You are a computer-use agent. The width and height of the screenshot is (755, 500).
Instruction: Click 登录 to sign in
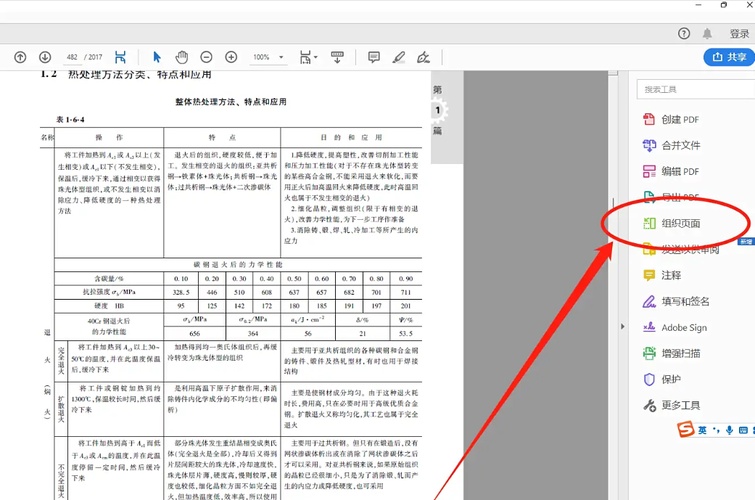(738, 33)
